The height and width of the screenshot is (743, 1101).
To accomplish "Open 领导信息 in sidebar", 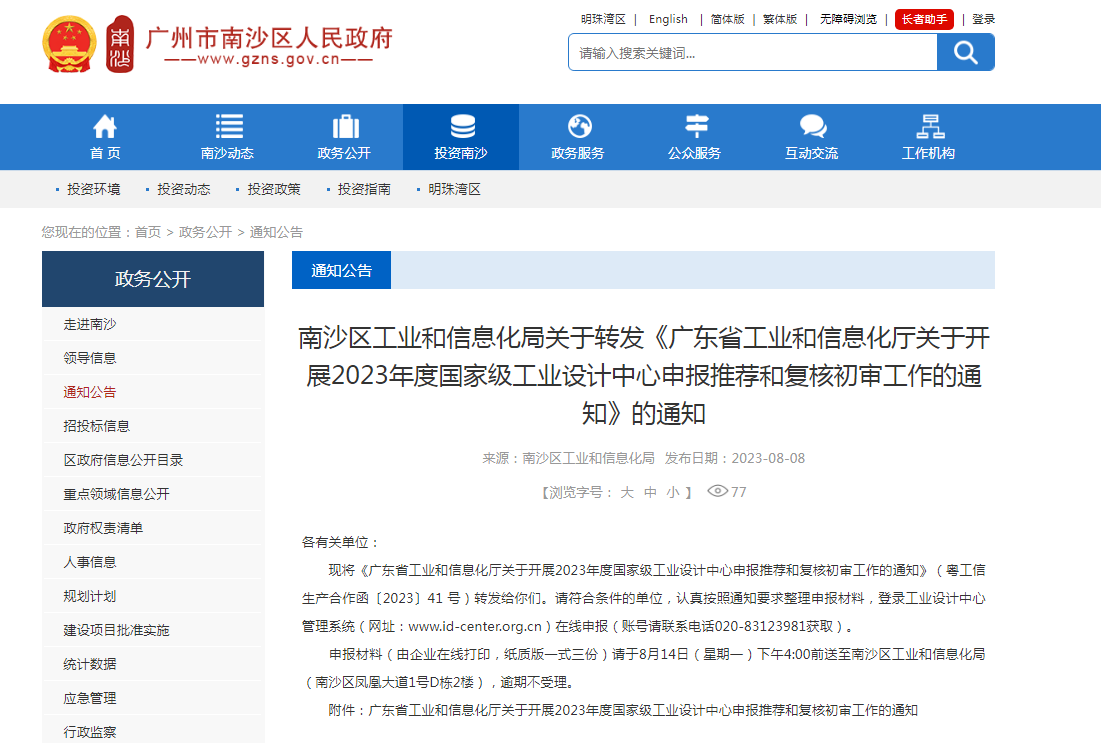I will point(90,357).
